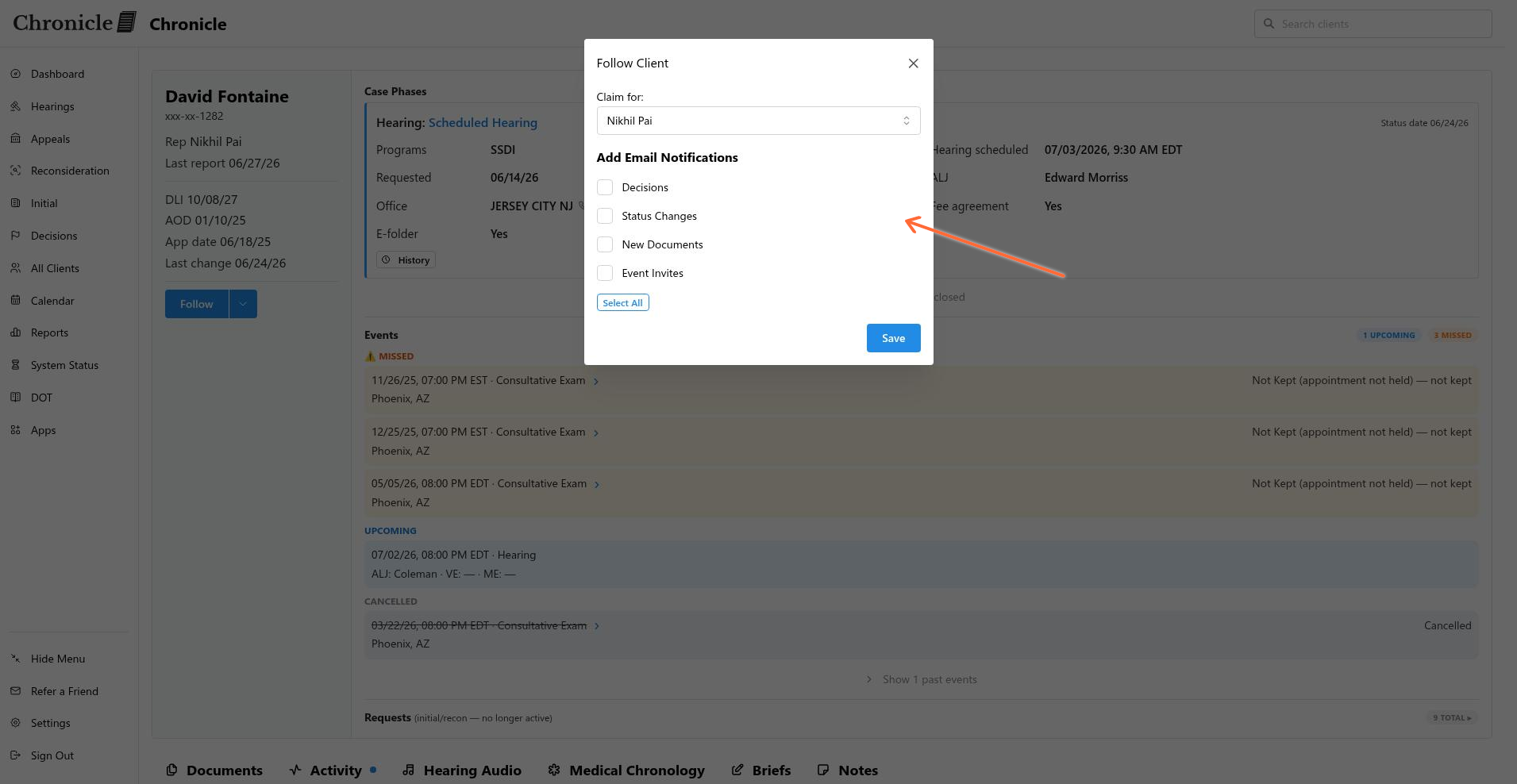Click the missed events warning icon

370,356
